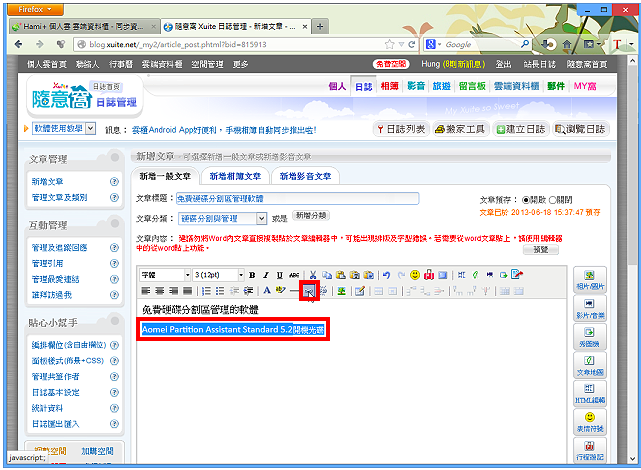Copy selected text in editor toolbar

327,275
